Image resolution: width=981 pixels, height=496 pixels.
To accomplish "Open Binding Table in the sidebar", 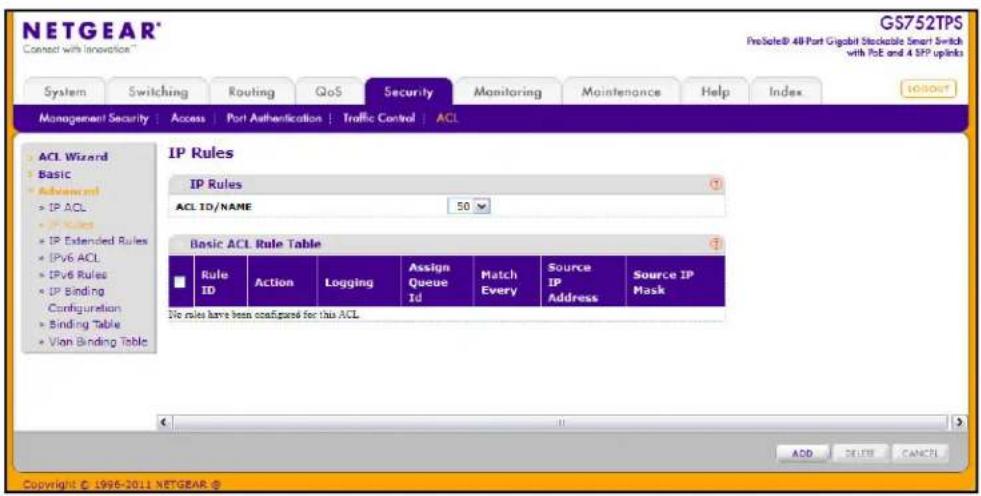I will coord(84,325).
